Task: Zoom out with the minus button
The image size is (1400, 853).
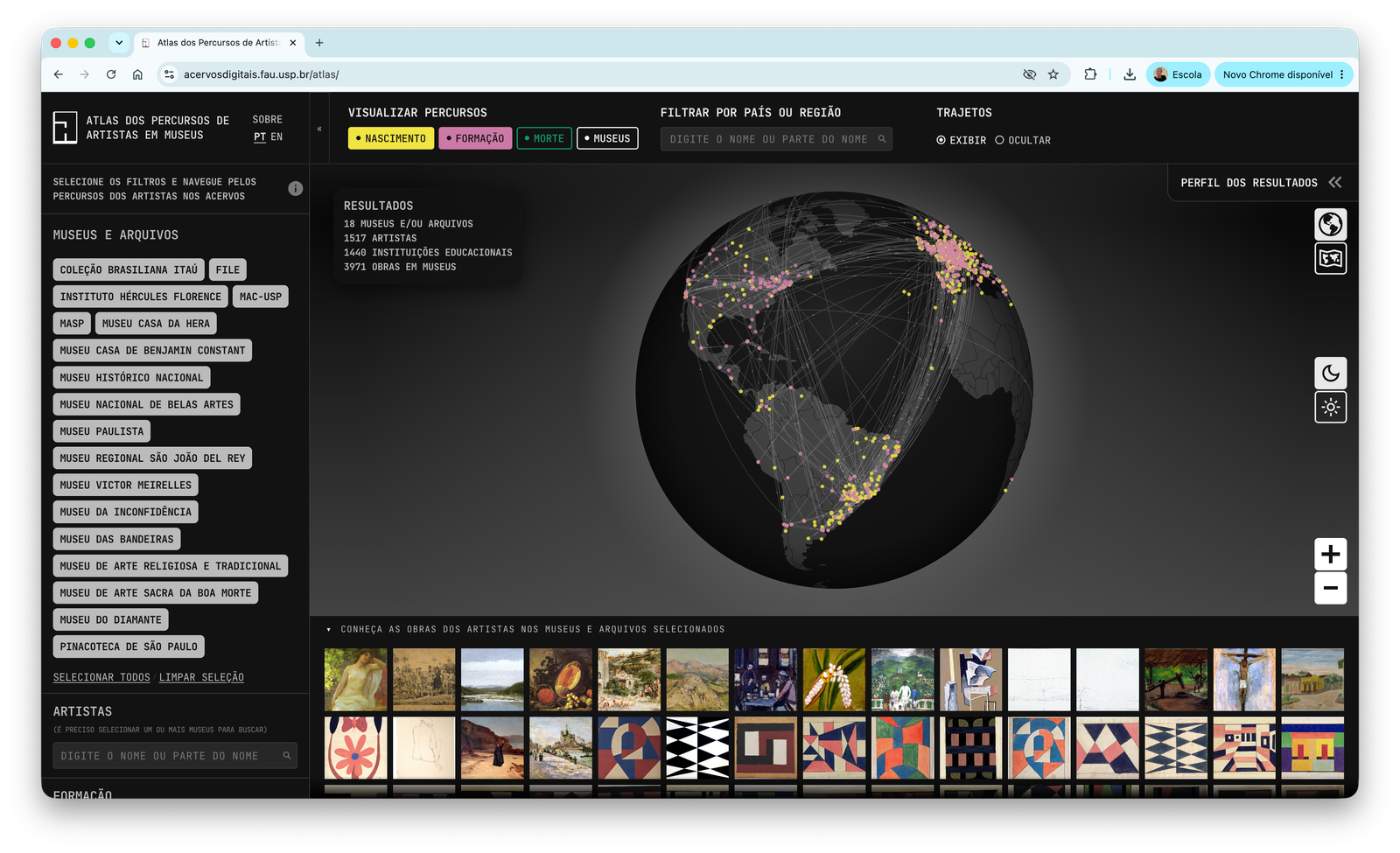Action: (x=1330, y=588)
